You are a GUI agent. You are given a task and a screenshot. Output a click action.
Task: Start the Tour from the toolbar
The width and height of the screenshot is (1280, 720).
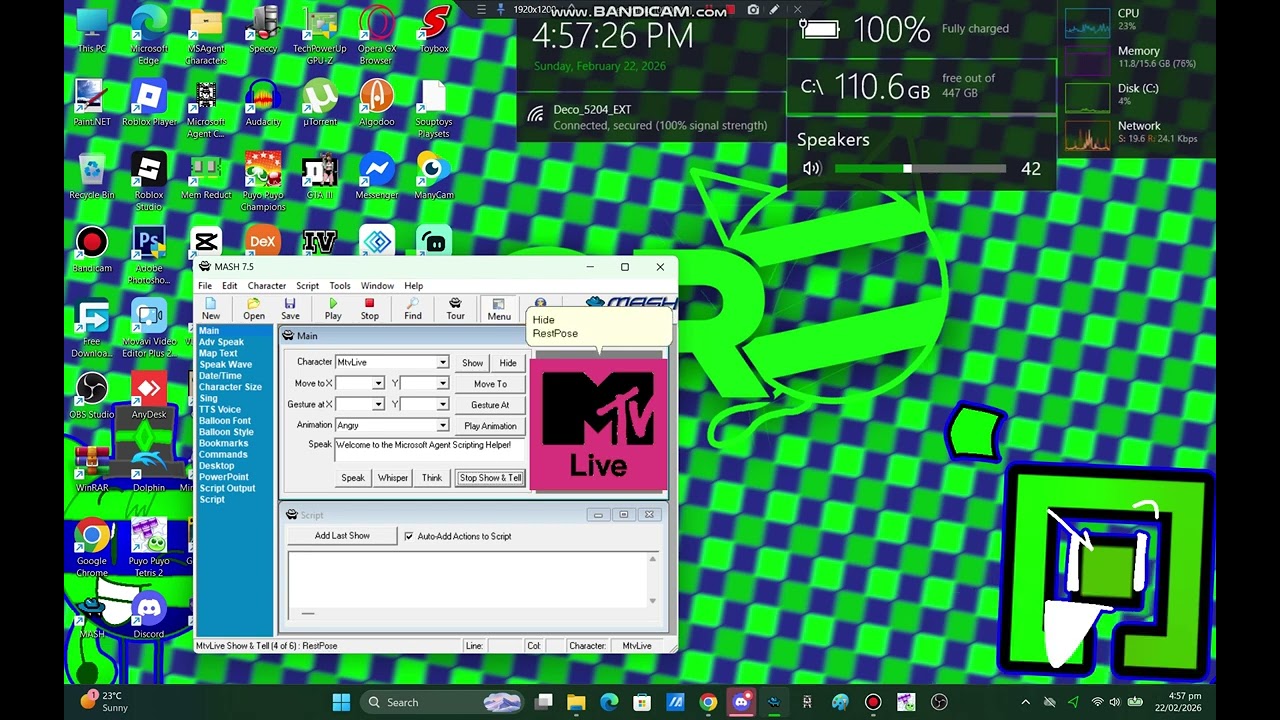pyautogui.click(x=455, y=309)
